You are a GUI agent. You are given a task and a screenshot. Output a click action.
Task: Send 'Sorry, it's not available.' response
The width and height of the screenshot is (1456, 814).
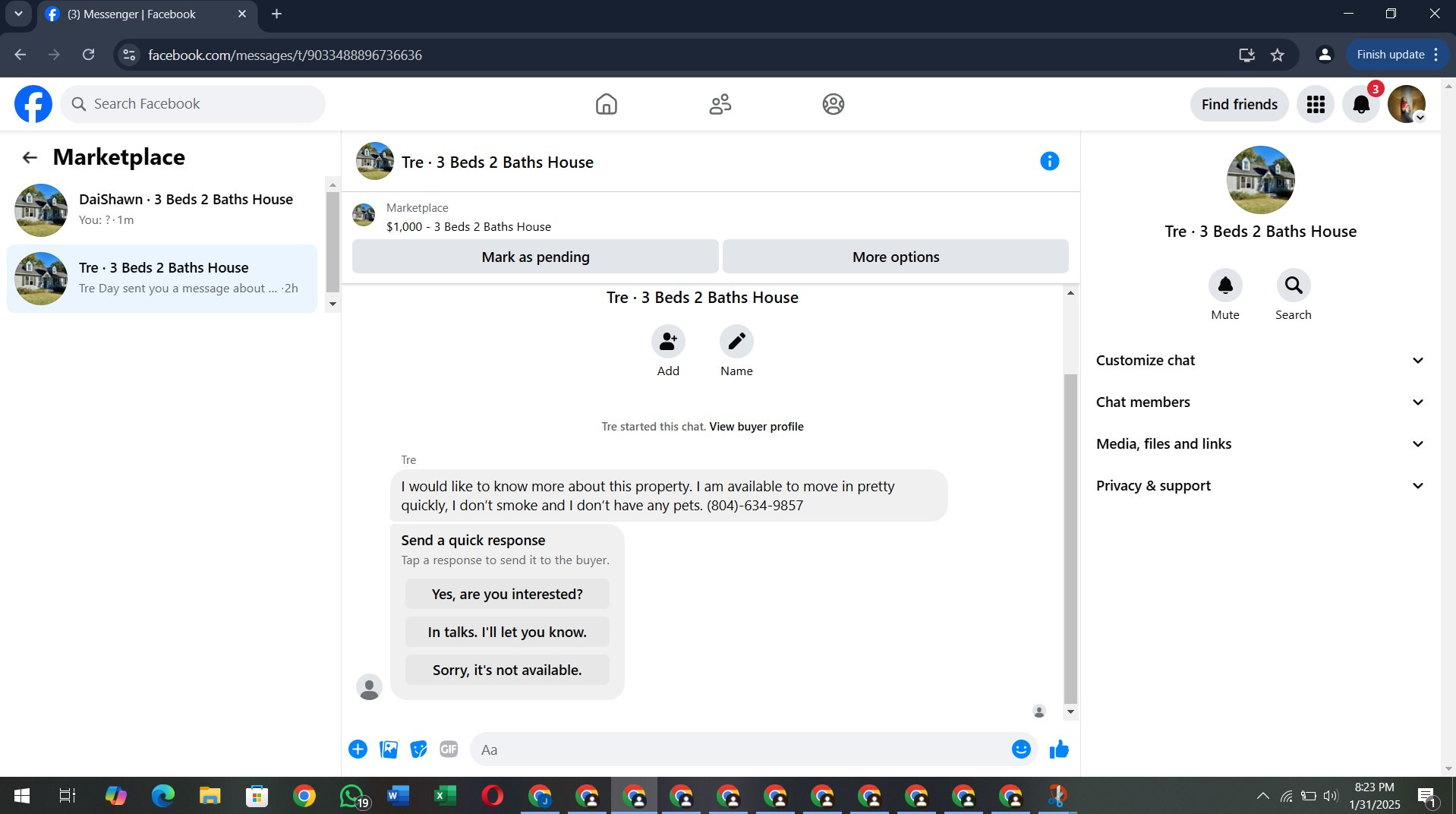pos(507,670)
